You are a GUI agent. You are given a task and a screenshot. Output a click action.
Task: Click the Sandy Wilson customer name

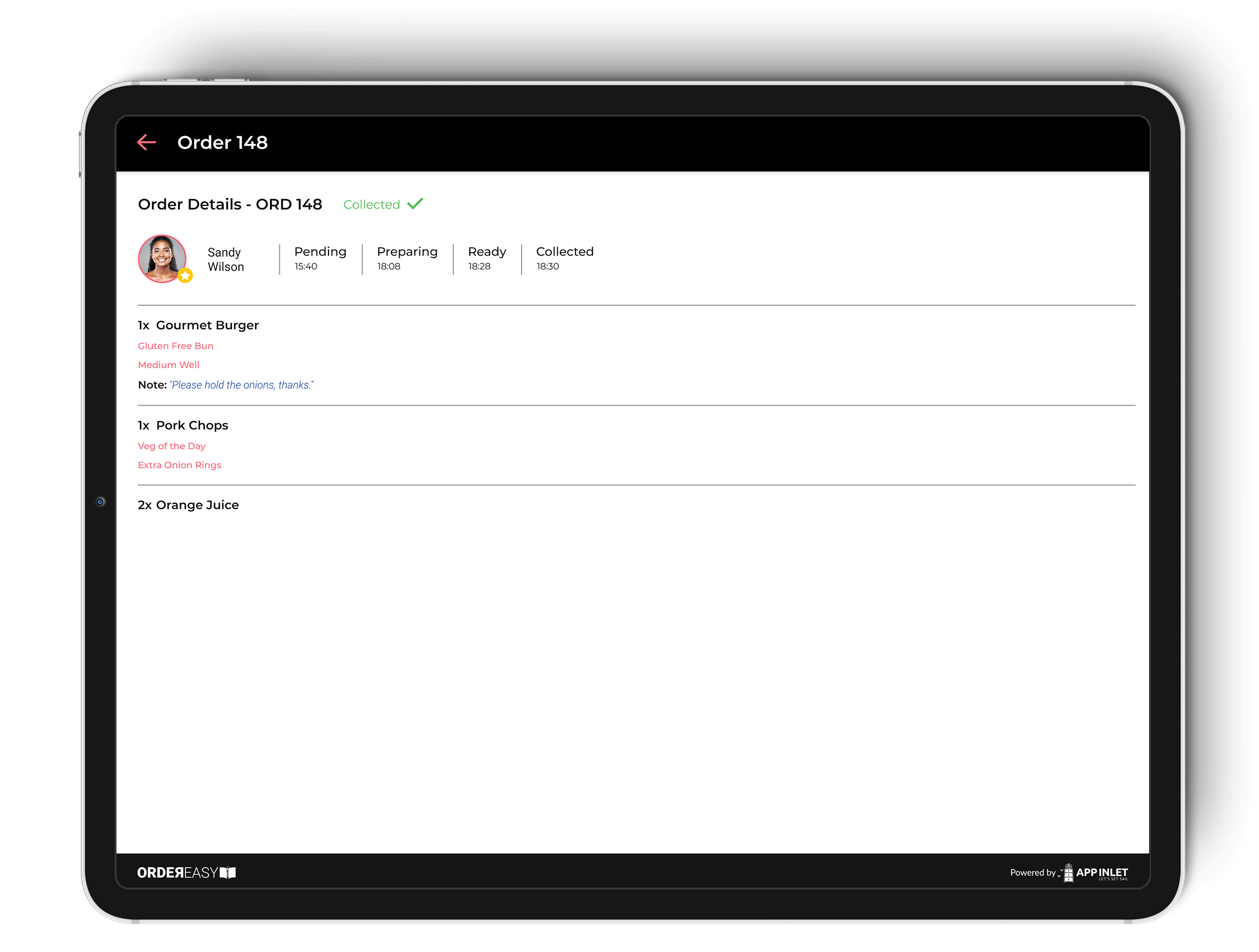point(225,260)
